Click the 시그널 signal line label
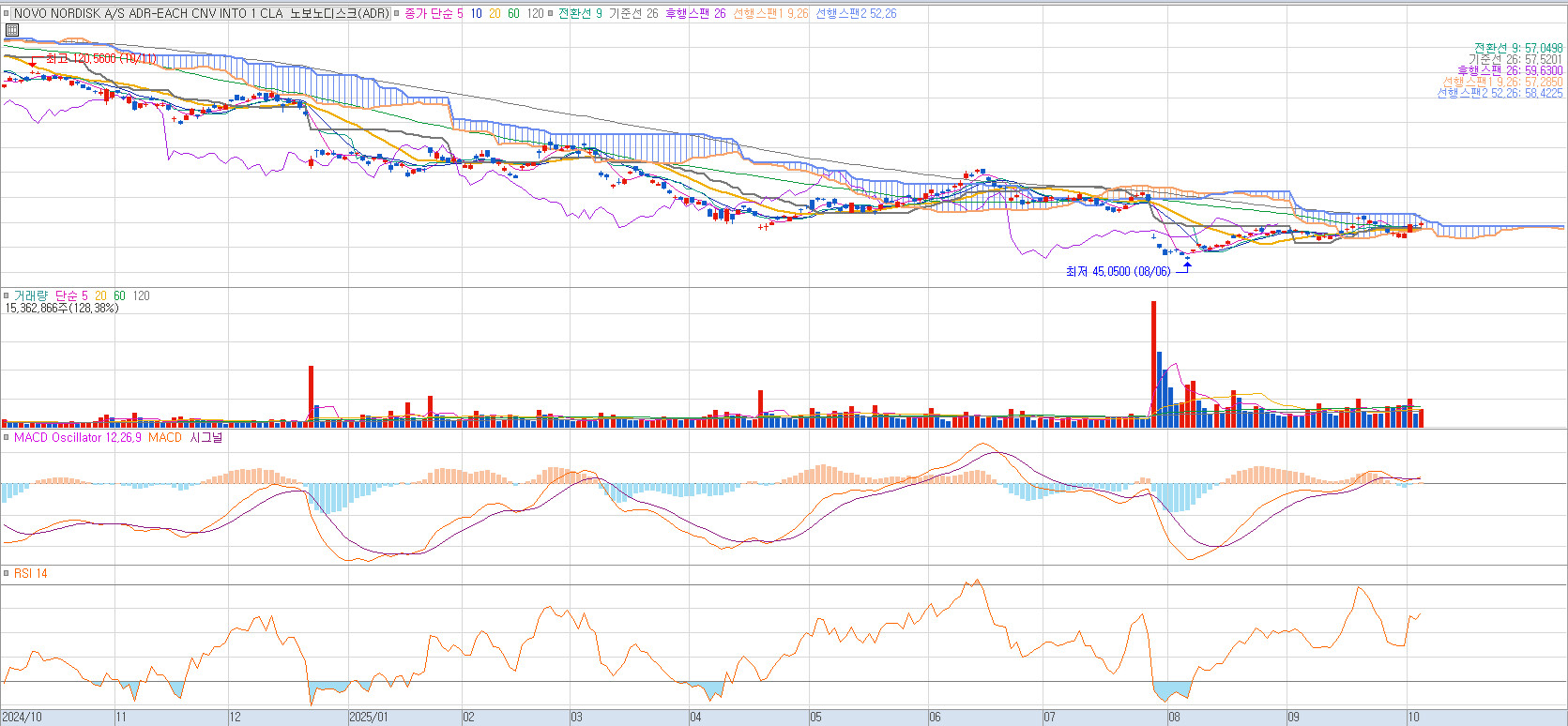The width and height of the screenshot is (1568, 726). [x=206, y=438]
